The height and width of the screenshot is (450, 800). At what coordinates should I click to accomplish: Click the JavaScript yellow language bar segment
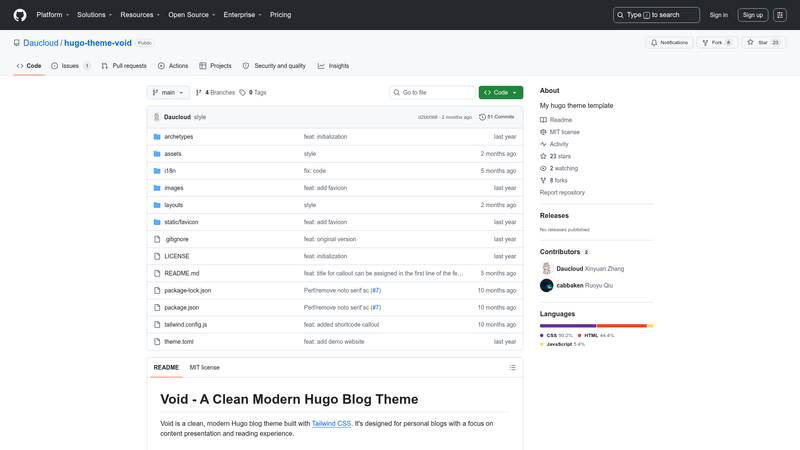point(651,326)
